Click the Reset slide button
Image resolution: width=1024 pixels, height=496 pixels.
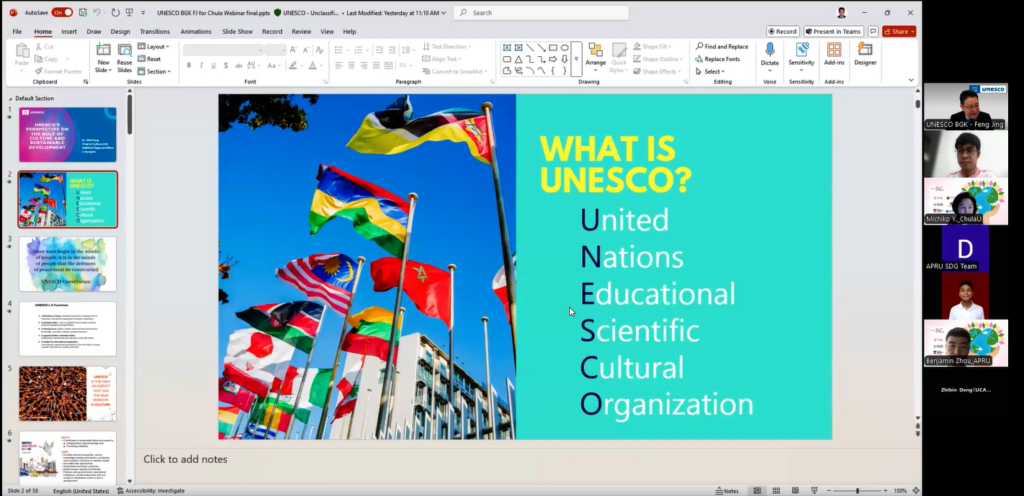tap(150, 59)
